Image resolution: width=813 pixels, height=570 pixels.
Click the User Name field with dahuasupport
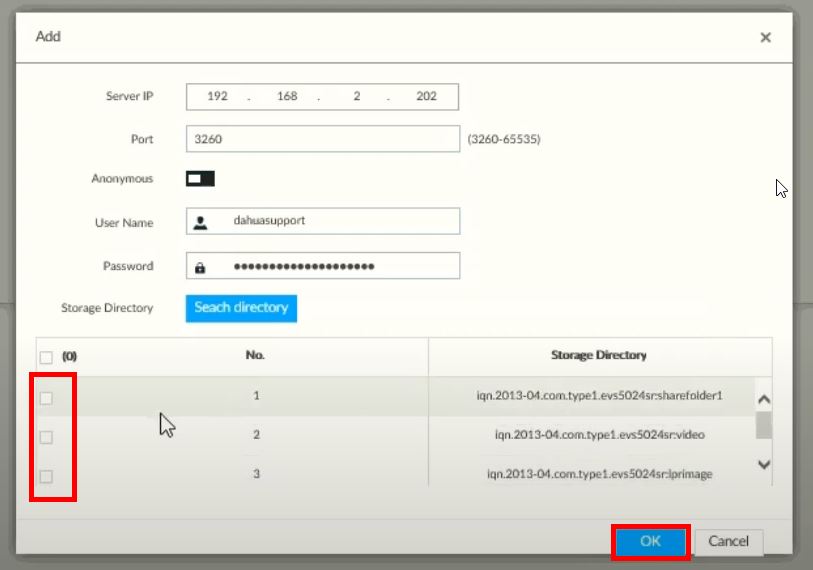click(323, 221)
